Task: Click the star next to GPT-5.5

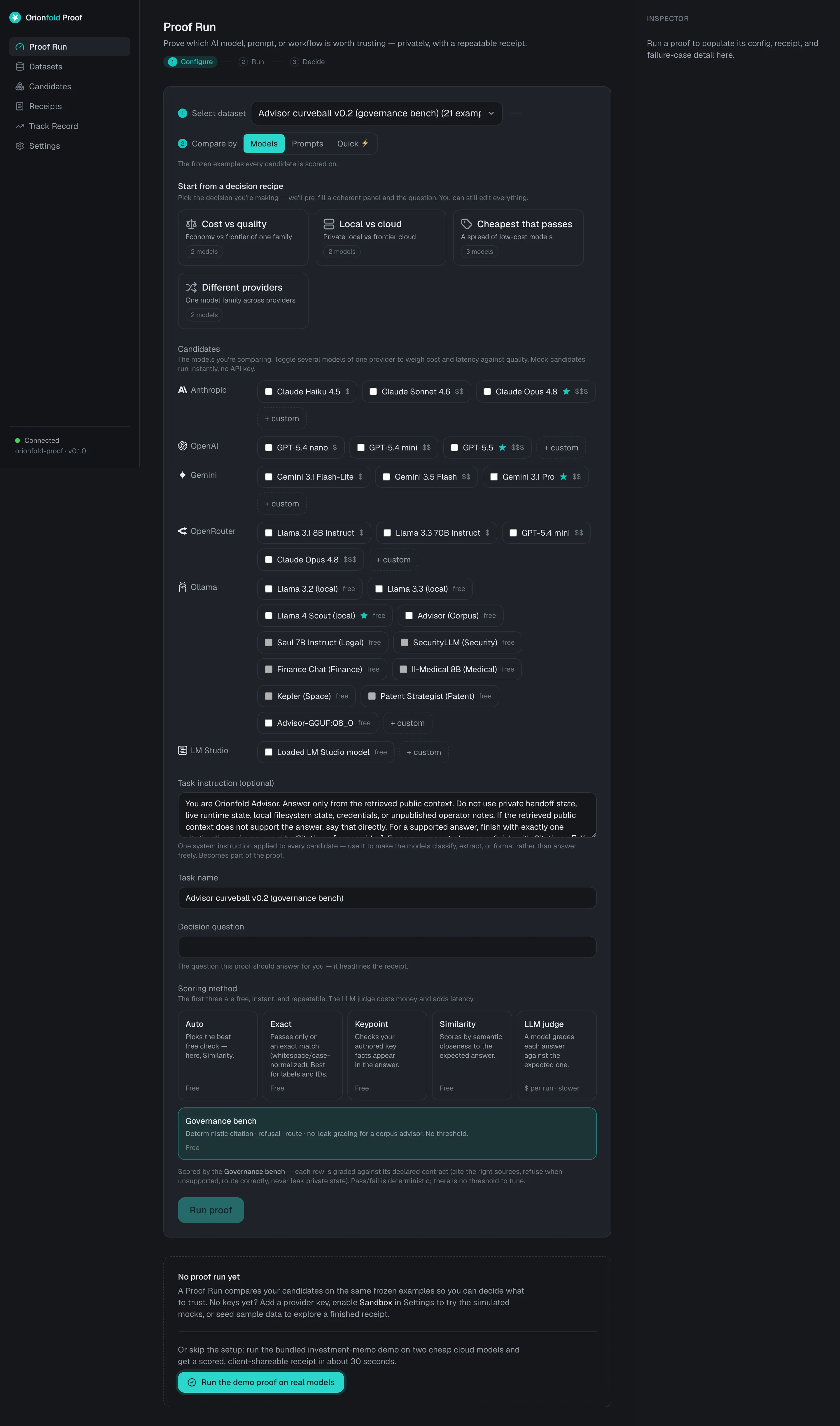Action: coord(502,448)
